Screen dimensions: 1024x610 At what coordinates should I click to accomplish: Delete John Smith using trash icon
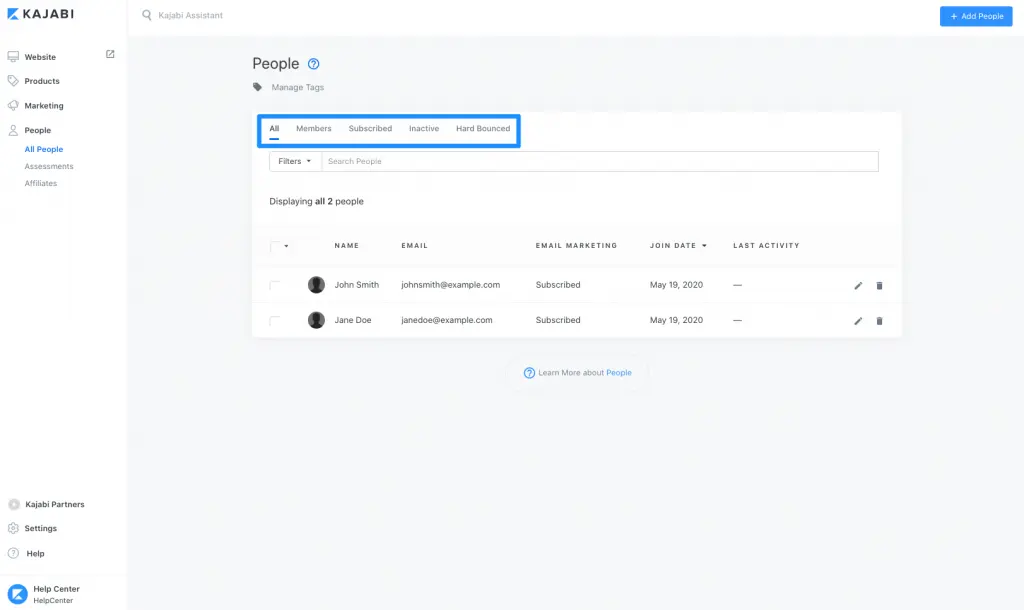coord(880,286)
